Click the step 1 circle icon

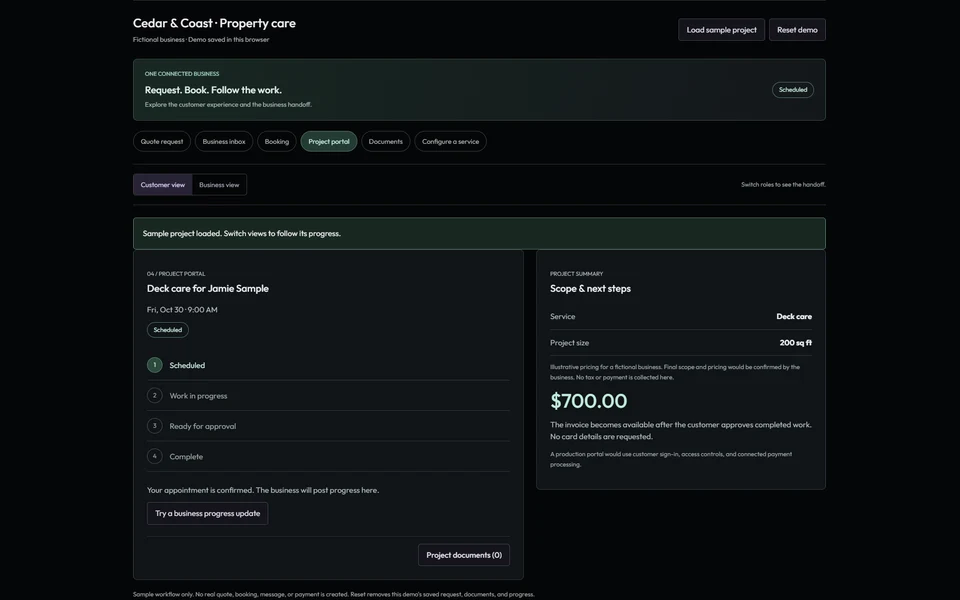155,365
